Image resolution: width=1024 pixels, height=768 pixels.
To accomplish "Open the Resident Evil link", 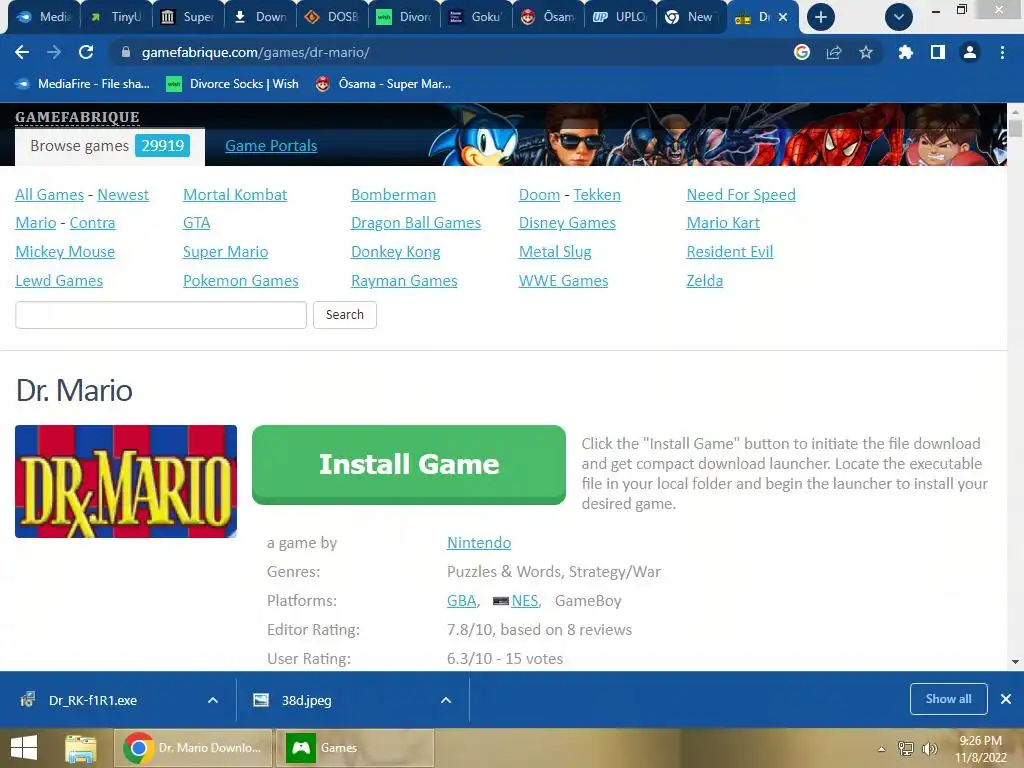I will click(x=729, y=251).
